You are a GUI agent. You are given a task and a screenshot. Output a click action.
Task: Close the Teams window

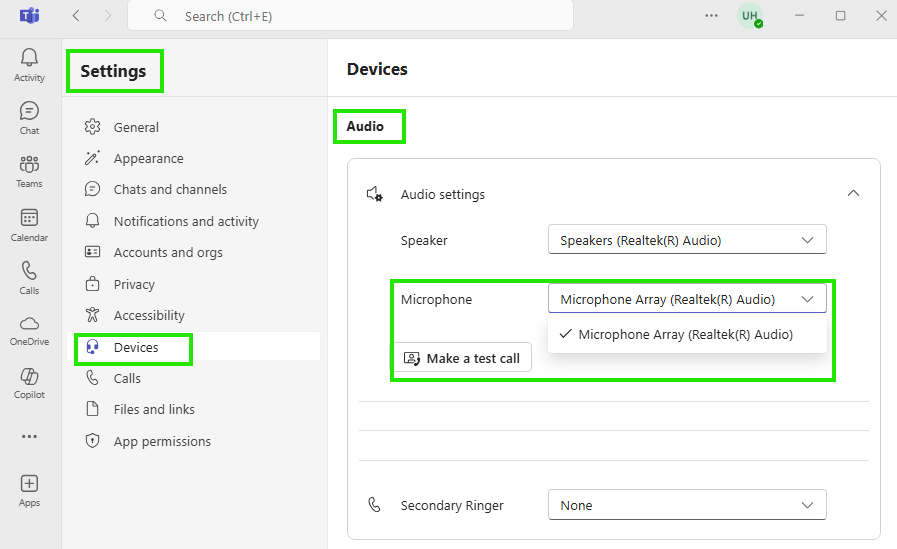(x=882, y=15)
